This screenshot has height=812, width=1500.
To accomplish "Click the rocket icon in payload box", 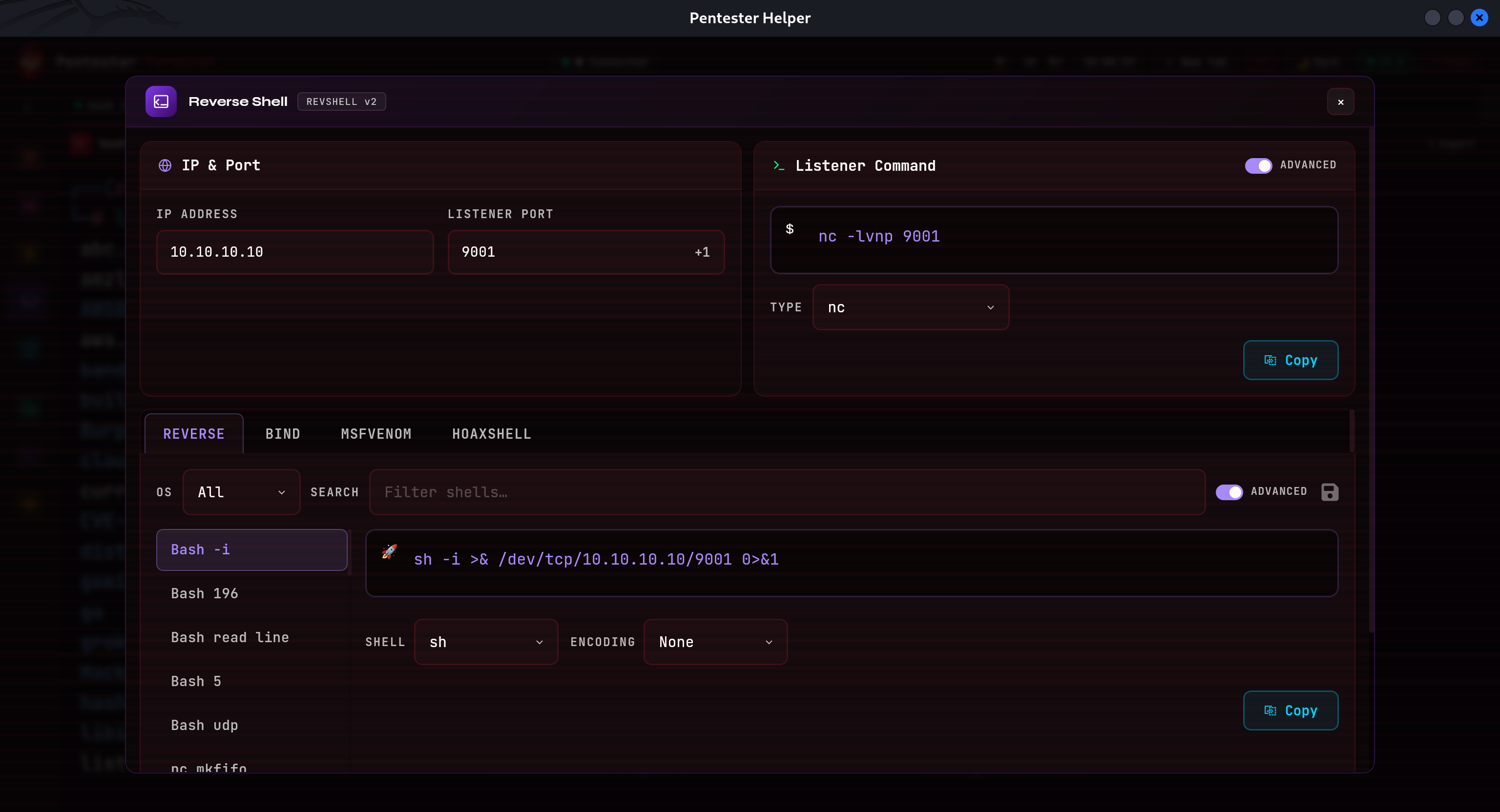I will (389, 551).
